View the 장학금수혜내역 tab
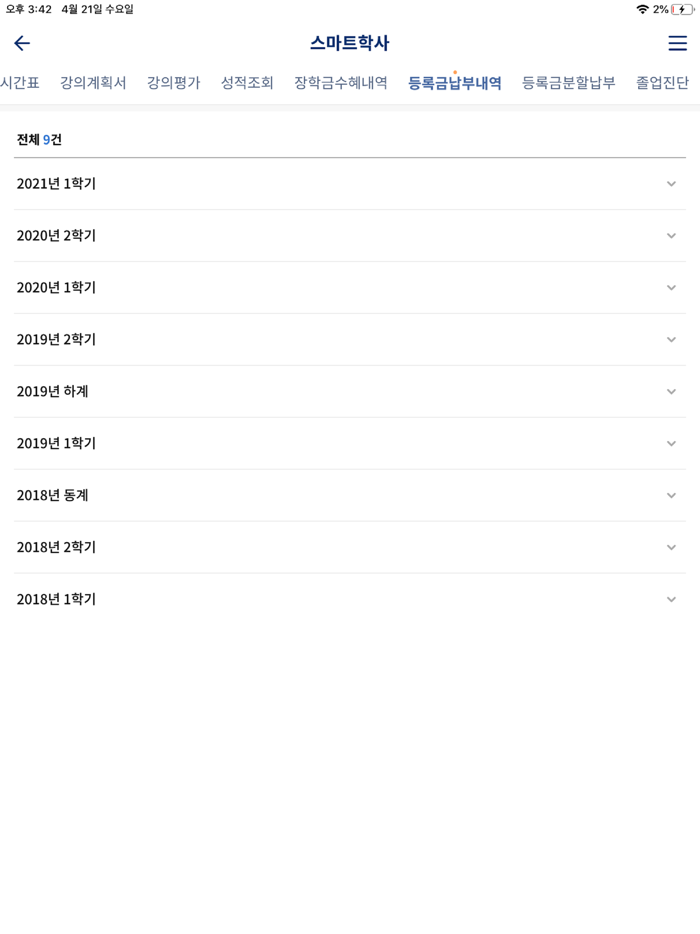This screenshot has width=700, height=934. coord(340,84)
